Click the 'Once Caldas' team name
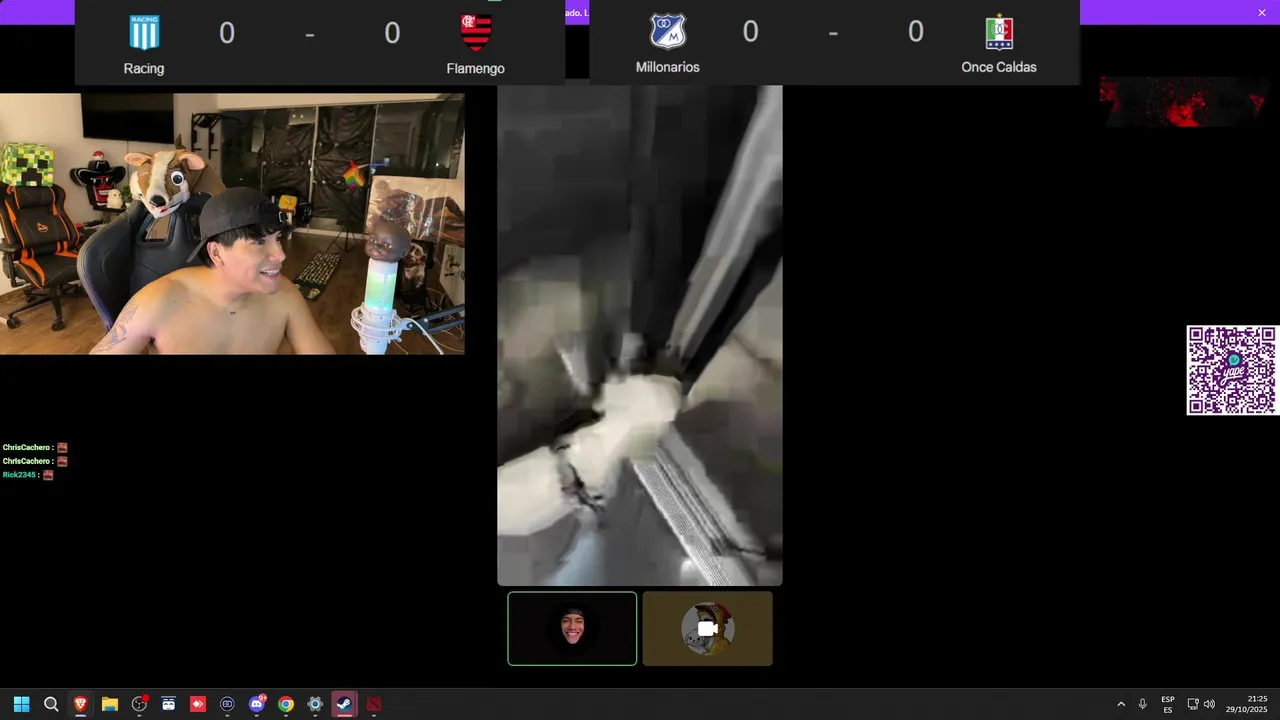 pyautogui.click(x=999, y=67)
